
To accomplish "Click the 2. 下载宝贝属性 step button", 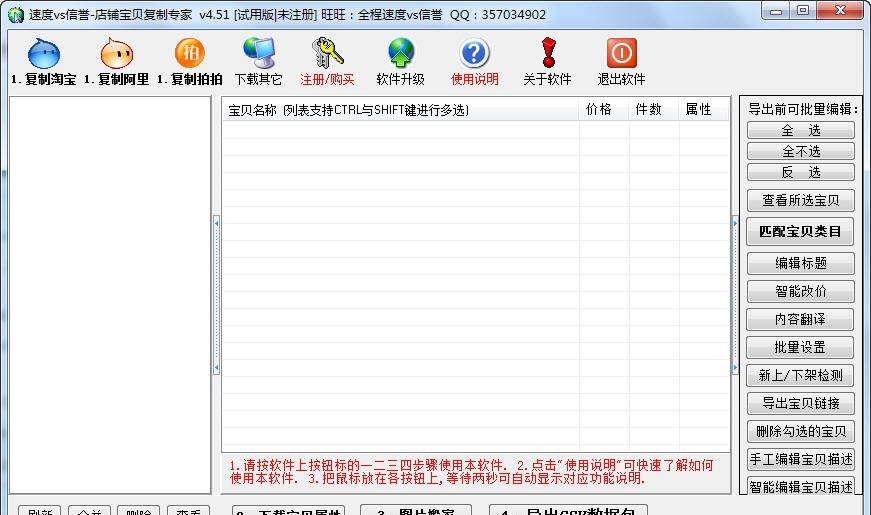I will [x=288, y=510].
